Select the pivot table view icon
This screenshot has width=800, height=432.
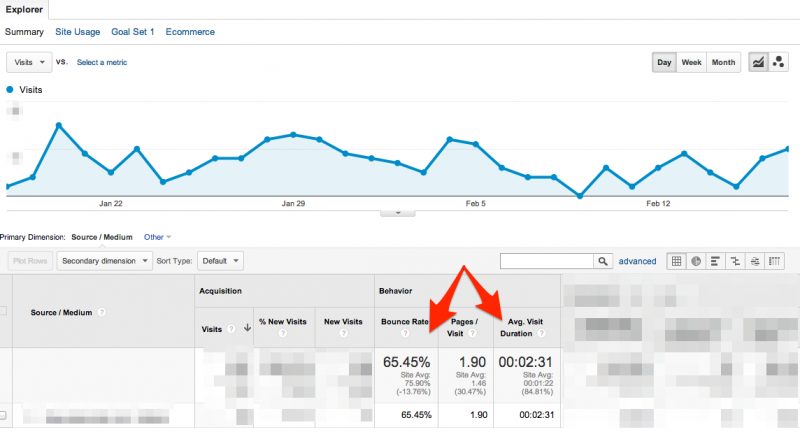click(x=775, y=261)
